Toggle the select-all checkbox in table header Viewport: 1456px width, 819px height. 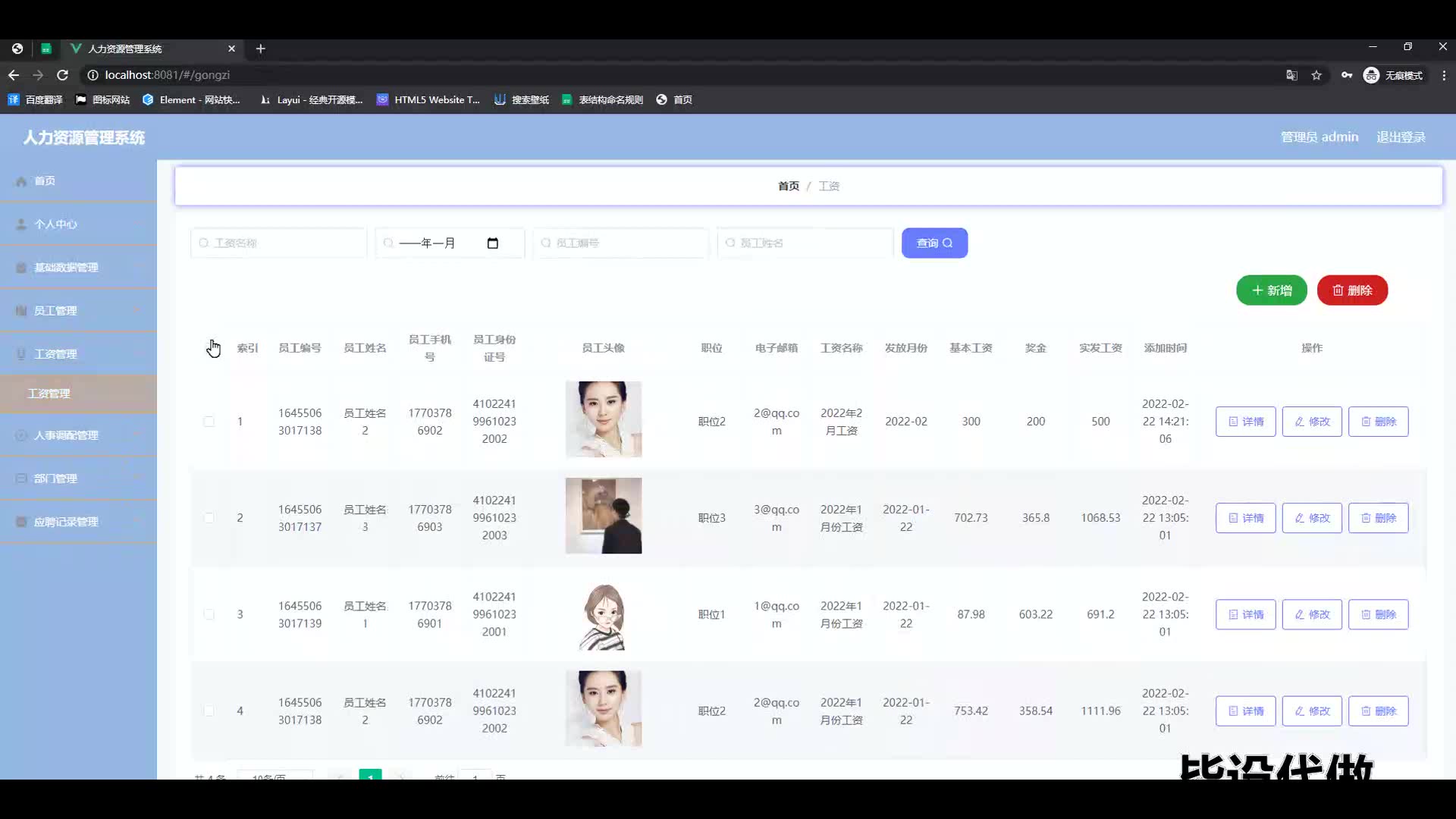click(x=209, y=348)
